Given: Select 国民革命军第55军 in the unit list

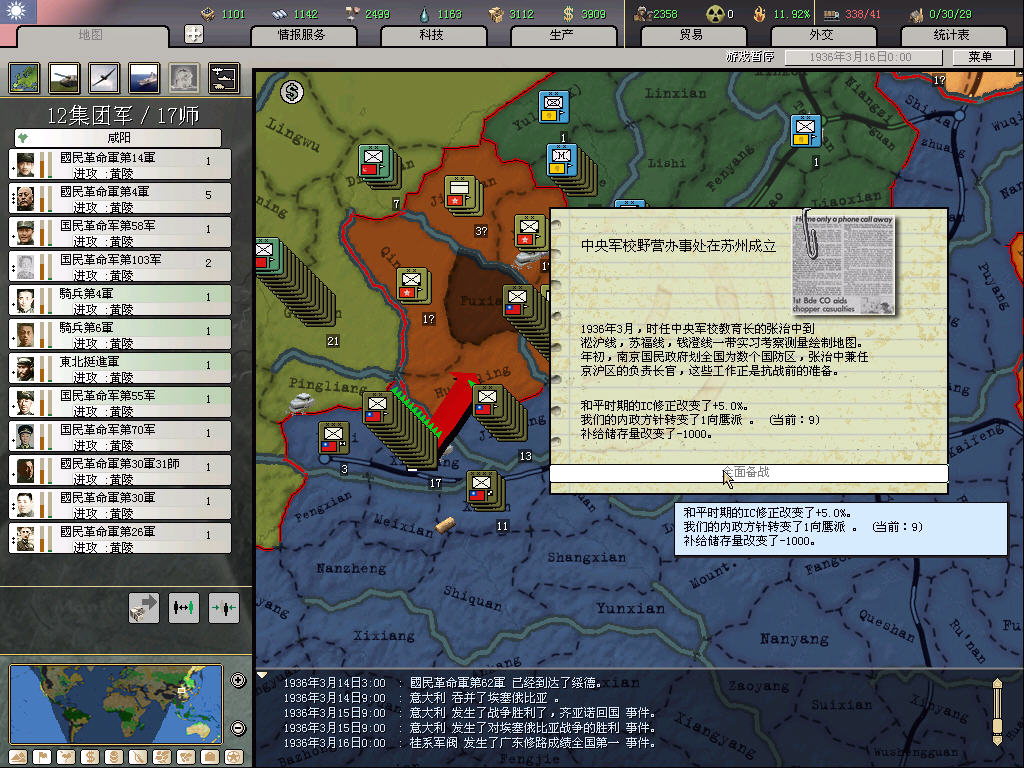Looking at the screenshot, I should click(120, 402).
